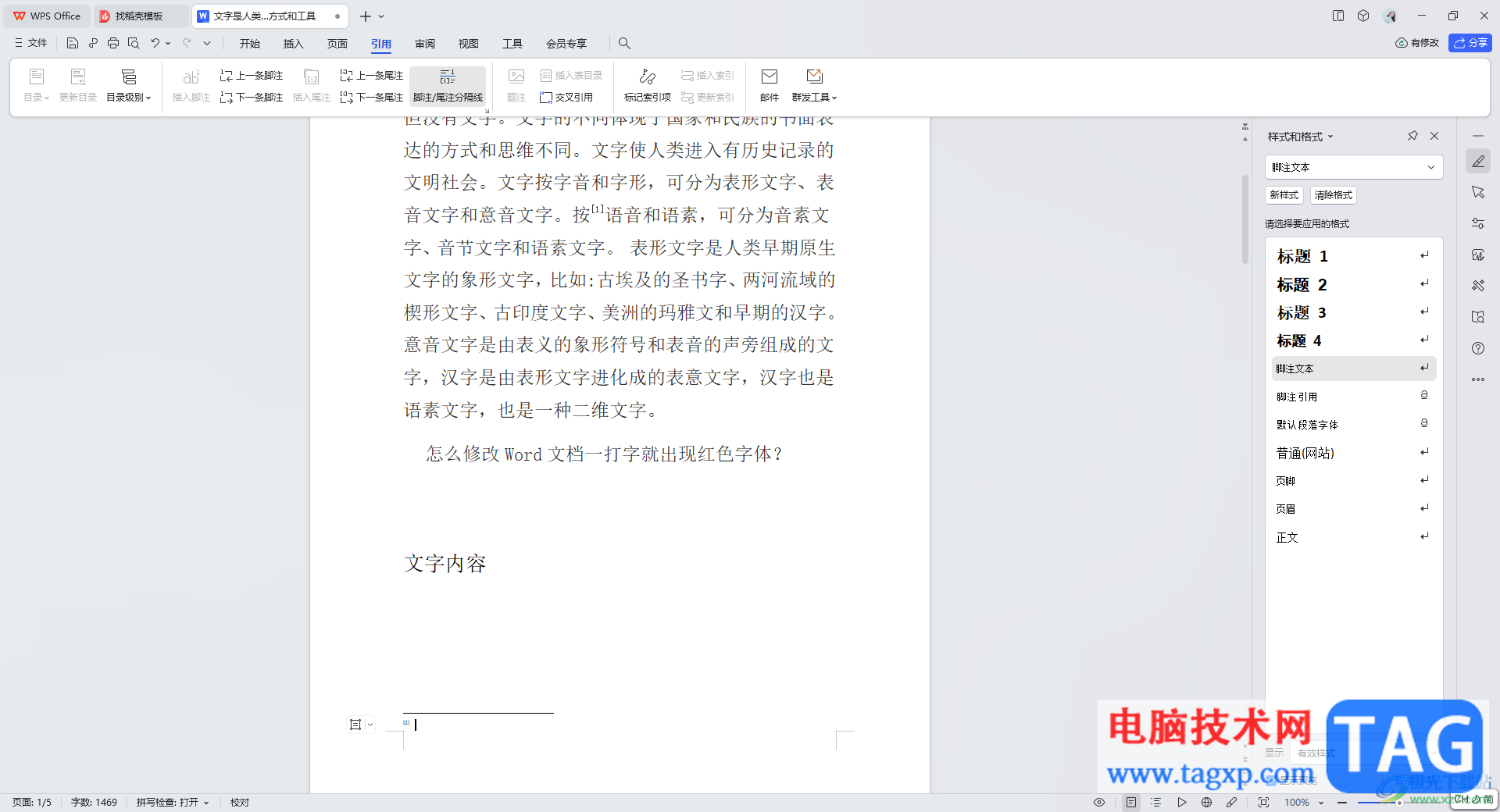
Task: Apply the 默认段落字体 style
Action: [1353, 425]
